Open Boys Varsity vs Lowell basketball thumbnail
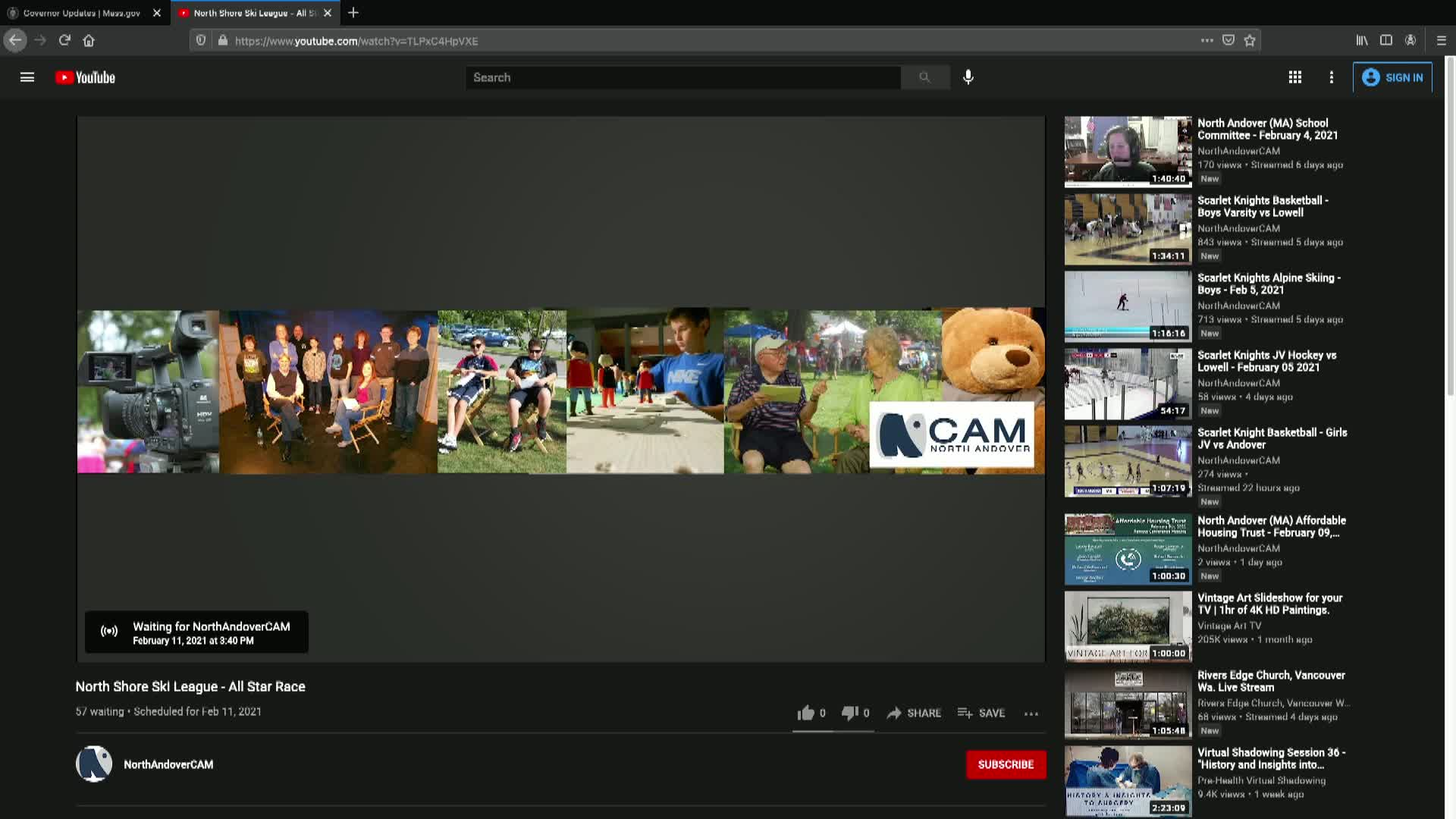This screenshot has width=1456, height=819. (1128, 229)
